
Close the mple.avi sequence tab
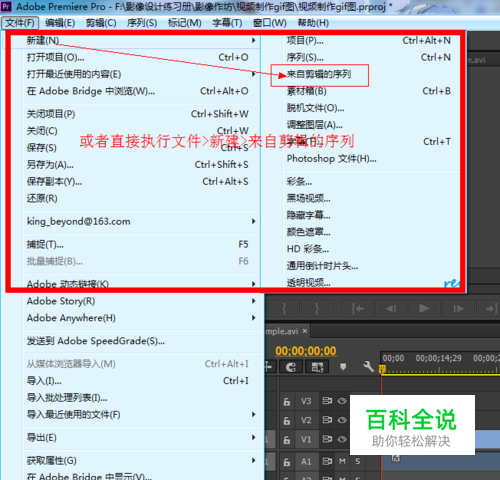pos(305,331)
